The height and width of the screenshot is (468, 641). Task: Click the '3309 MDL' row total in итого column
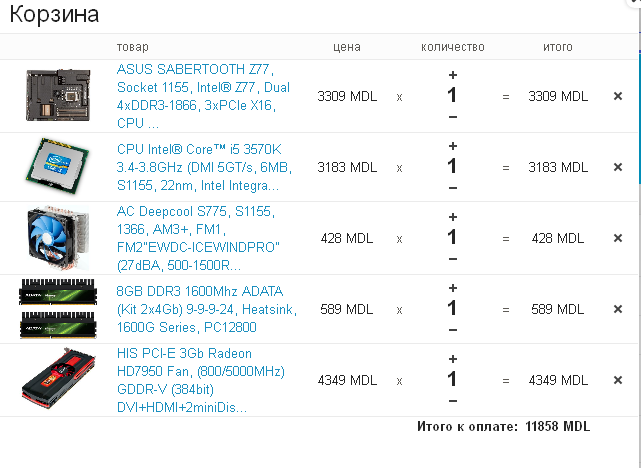[558, 96]
